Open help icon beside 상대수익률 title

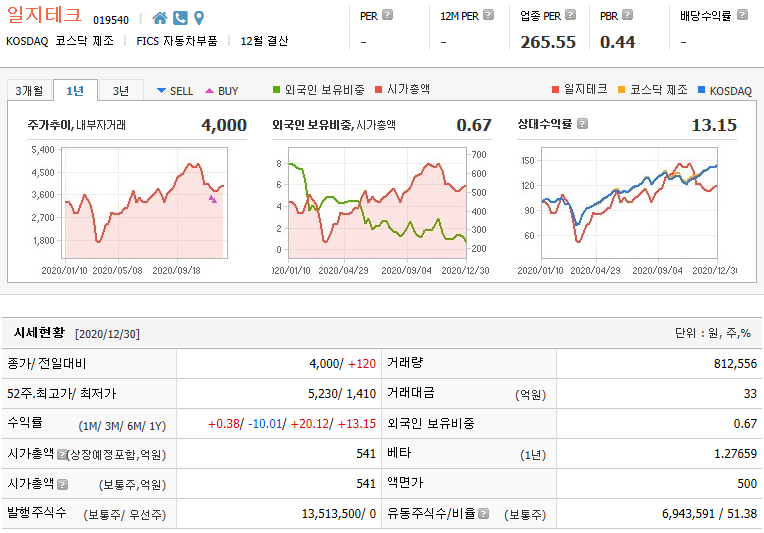(x=582, y=124)
